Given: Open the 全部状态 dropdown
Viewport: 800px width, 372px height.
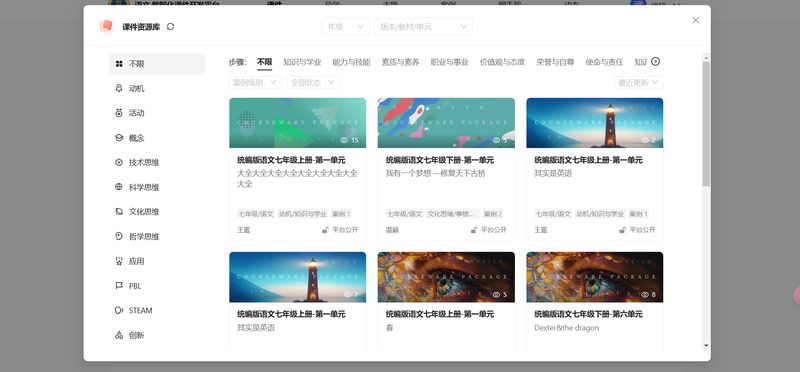Looking at the screenshot, I should (313, 83).
